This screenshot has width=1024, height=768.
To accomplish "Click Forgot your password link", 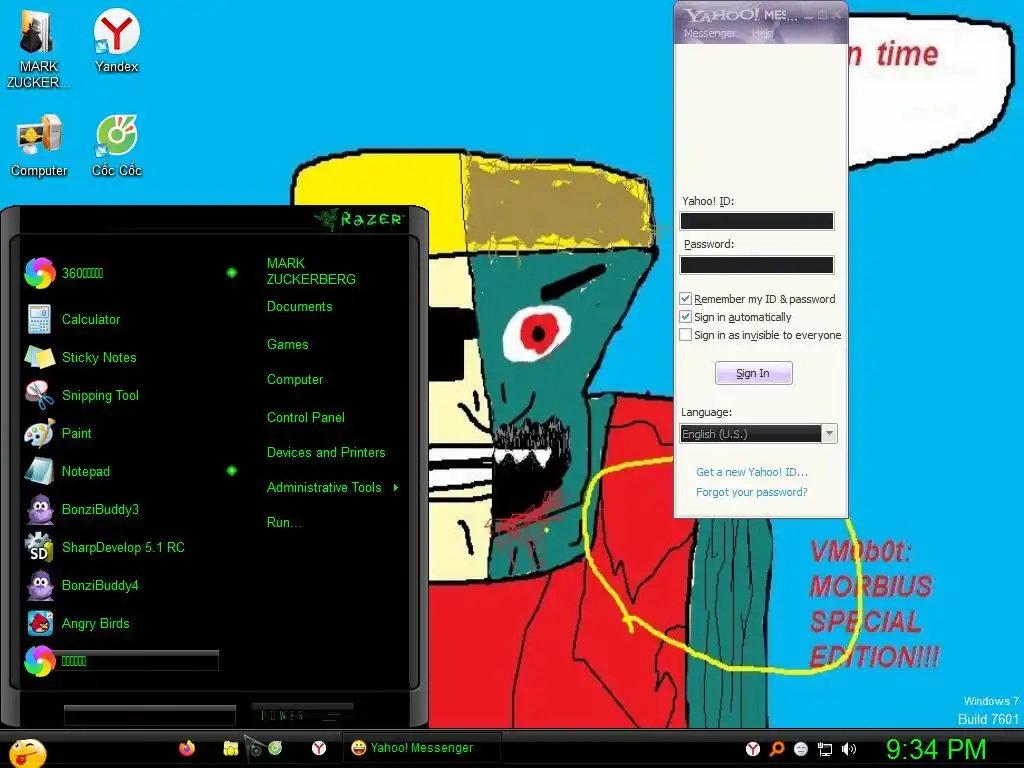I will [752, 492].
